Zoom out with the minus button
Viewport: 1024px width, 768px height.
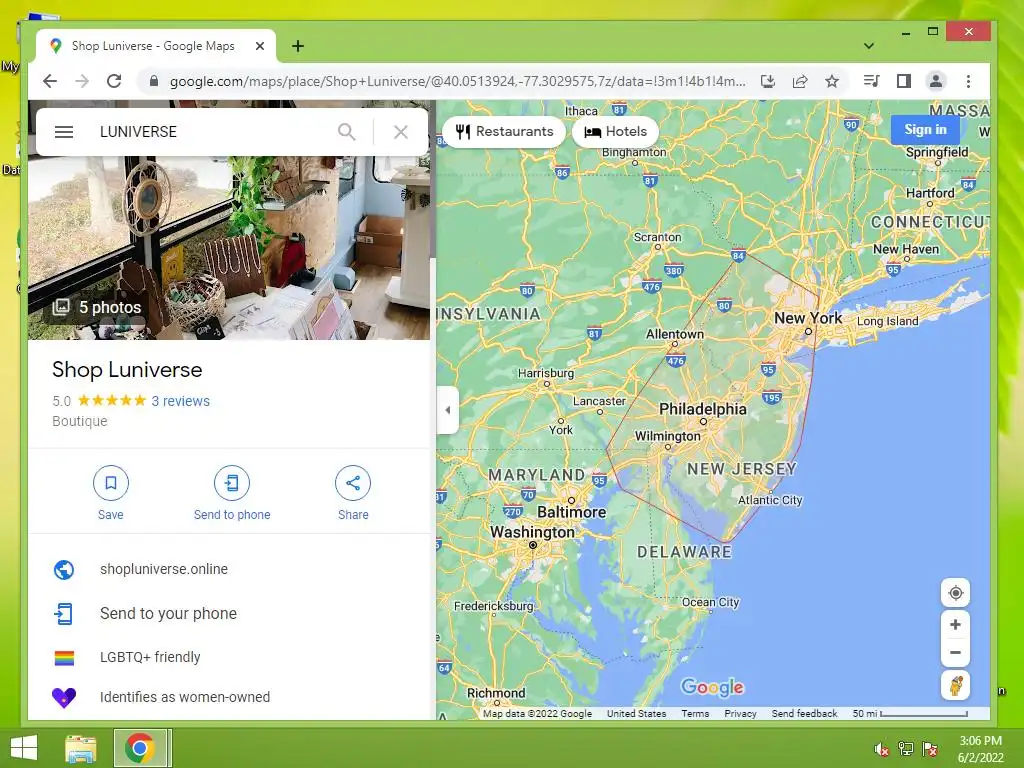coord(955,652)
